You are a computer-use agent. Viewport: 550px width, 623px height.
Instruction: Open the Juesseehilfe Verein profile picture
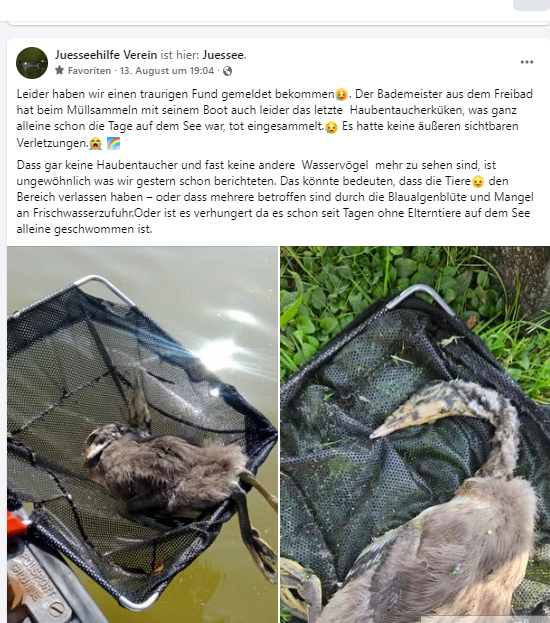pos(32,63)
